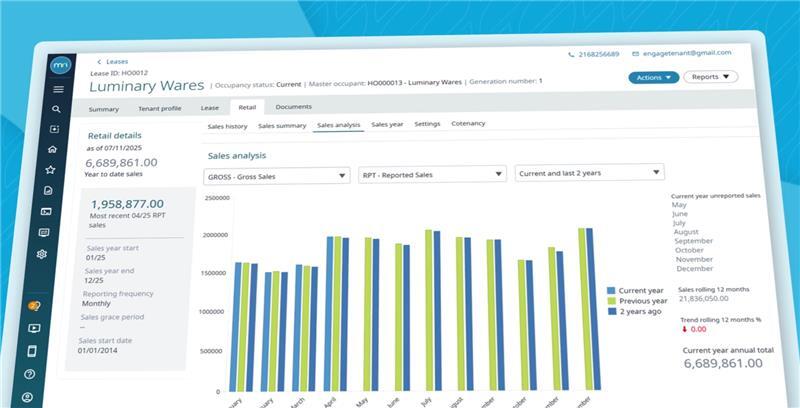
Task: Open the hamburger menu in sidebar
Action: [58, 89]
